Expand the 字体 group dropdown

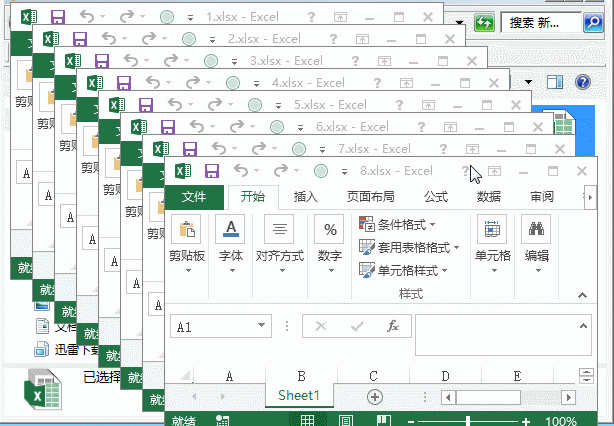[232, 271]
